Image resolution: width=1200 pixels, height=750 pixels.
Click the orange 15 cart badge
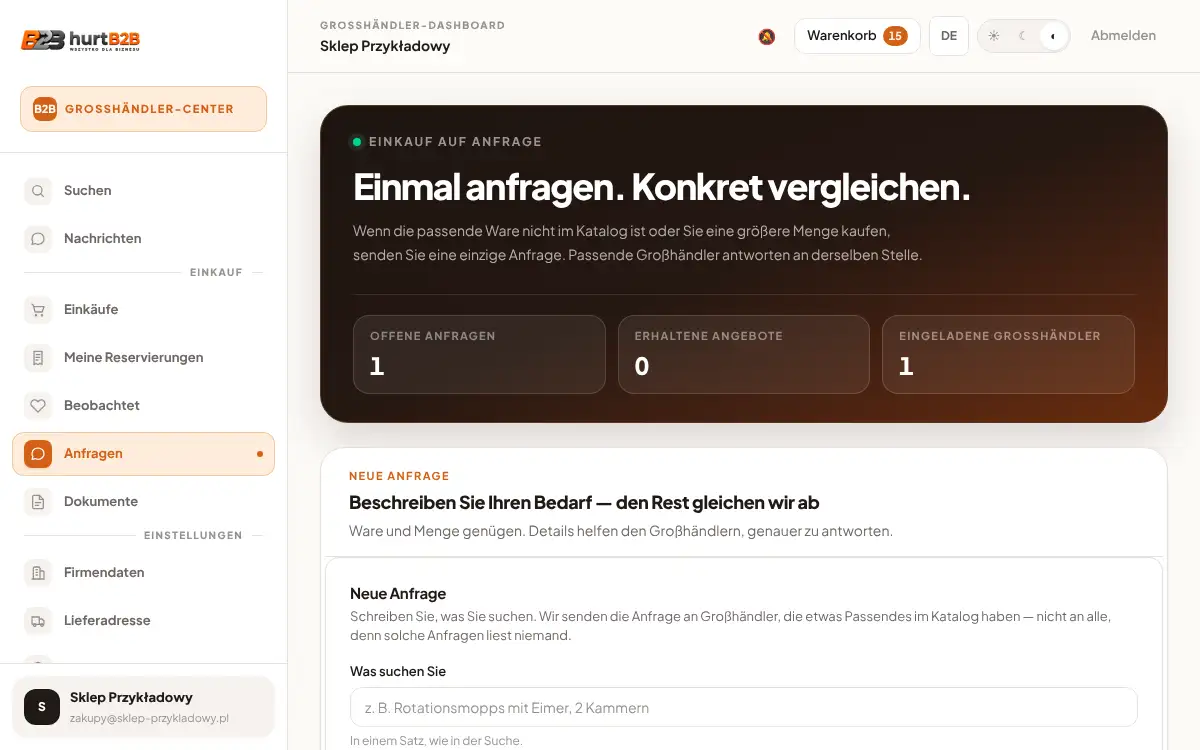(895, 36)
